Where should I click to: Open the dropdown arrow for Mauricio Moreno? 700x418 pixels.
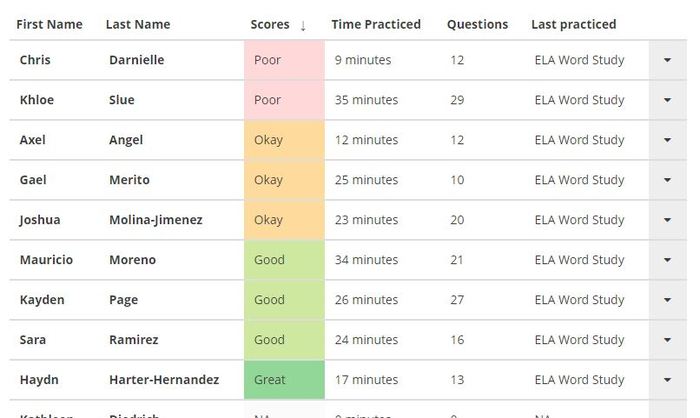pyautogui.click(x=667, y=260)
